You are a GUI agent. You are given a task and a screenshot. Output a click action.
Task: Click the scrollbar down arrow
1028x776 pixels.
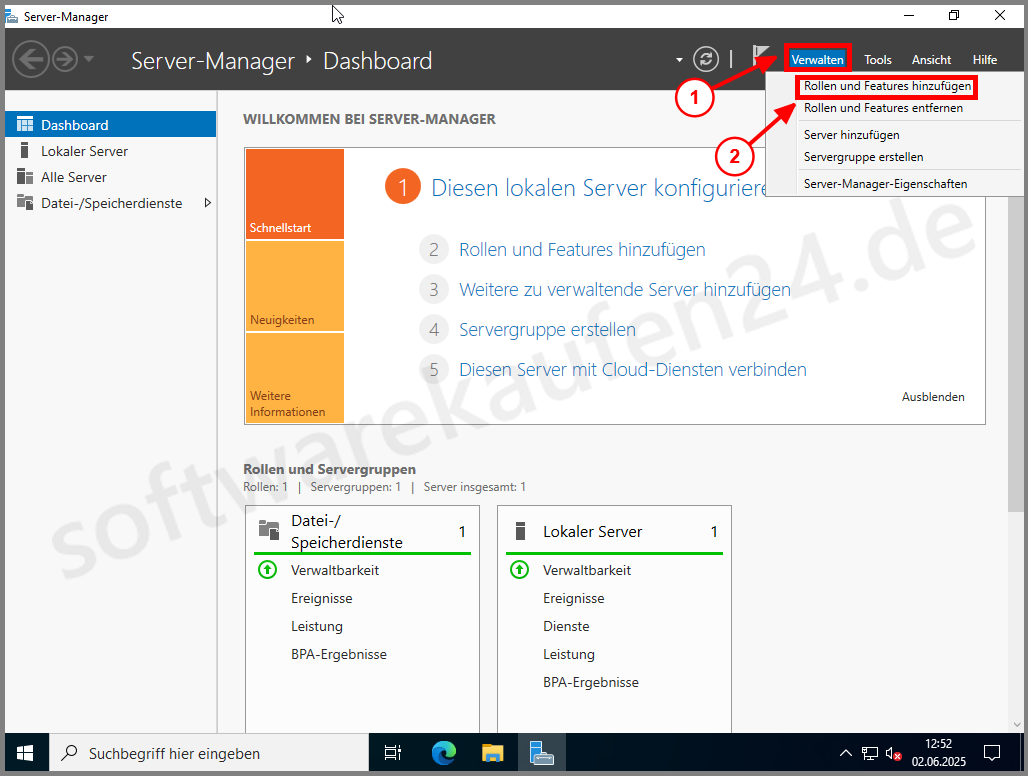(x=1017, y=724)
